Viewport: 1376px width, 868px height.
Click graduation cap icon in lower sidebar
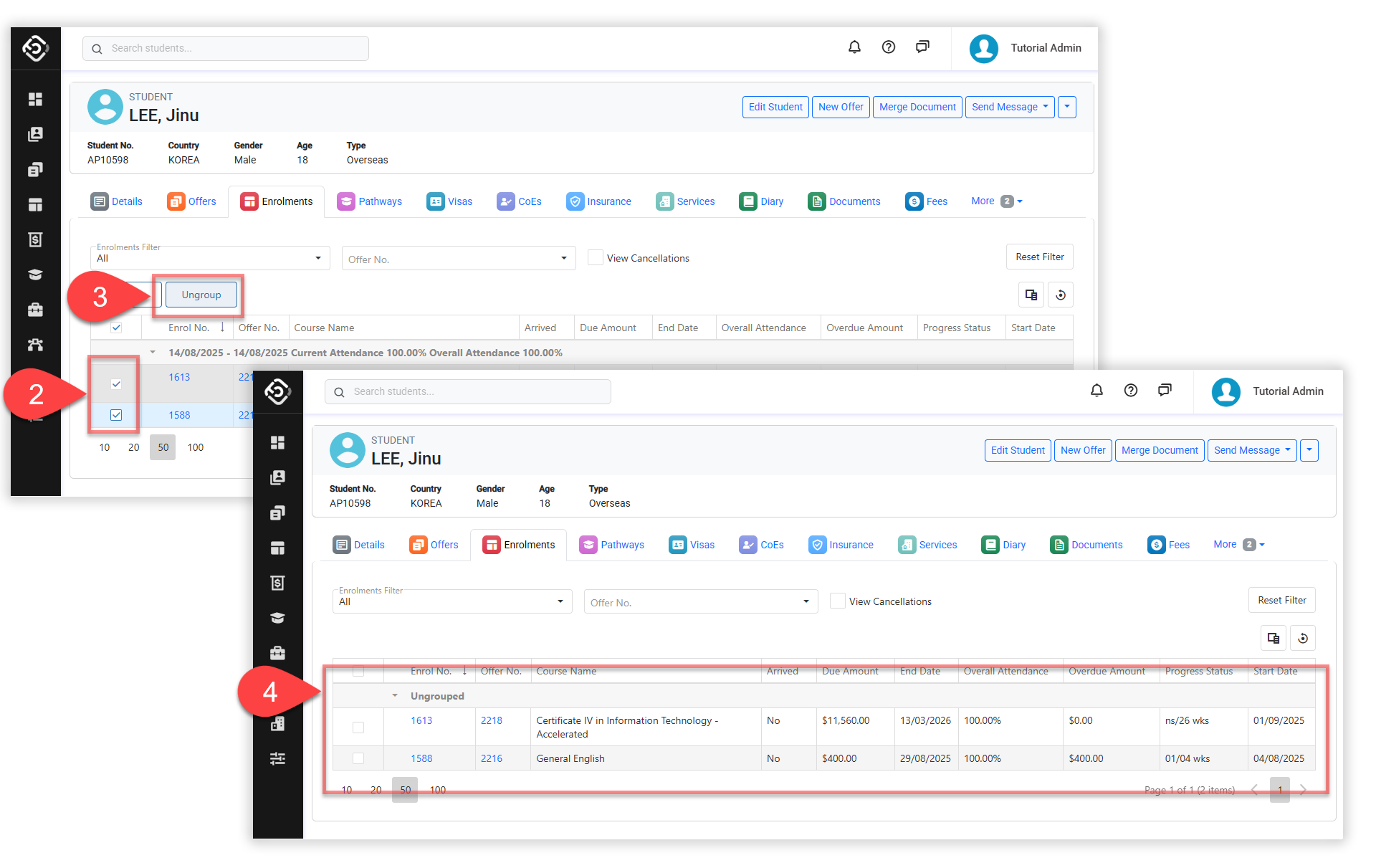[x=277, y=618]
